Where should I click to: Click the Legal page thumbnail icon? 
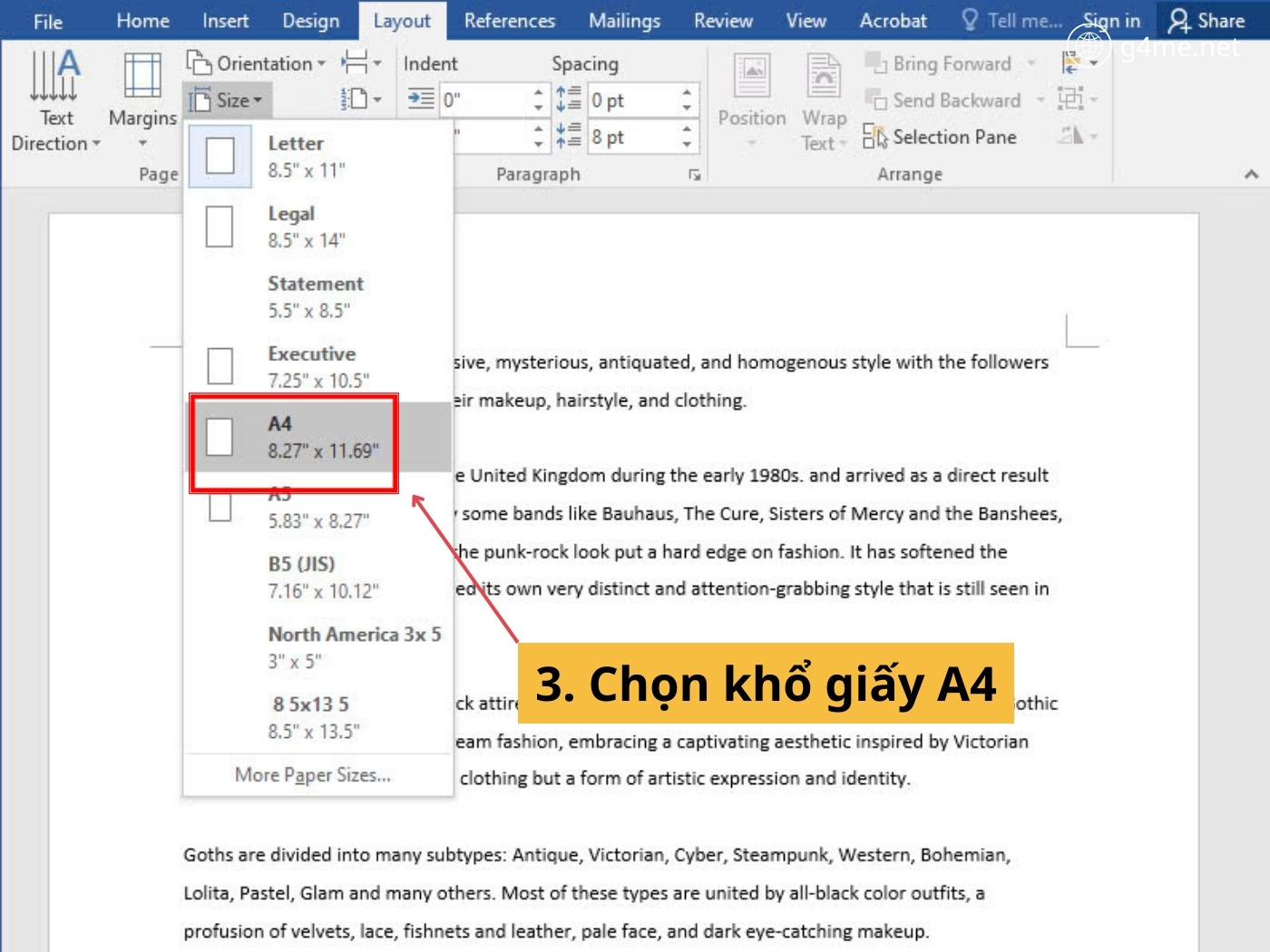(220, 226)
